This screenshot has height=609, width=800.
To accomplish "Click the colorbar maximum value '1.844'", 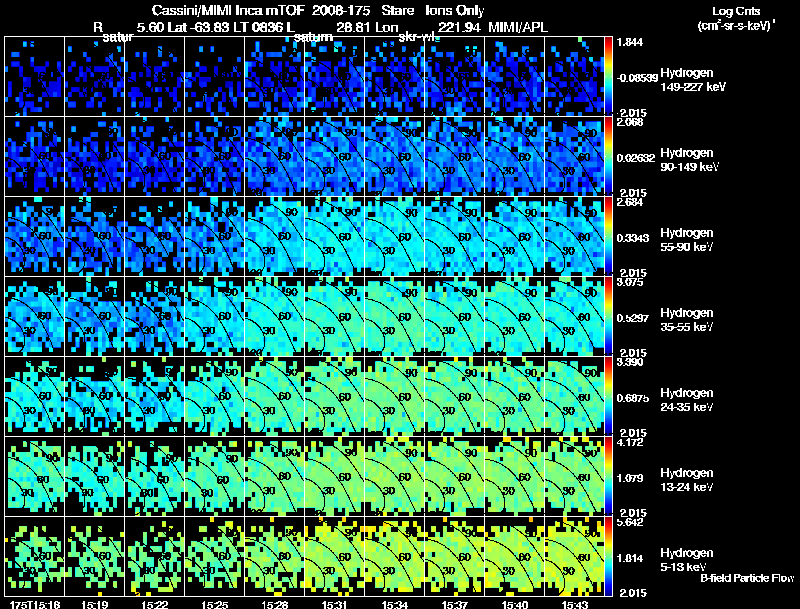I will 630,42.
